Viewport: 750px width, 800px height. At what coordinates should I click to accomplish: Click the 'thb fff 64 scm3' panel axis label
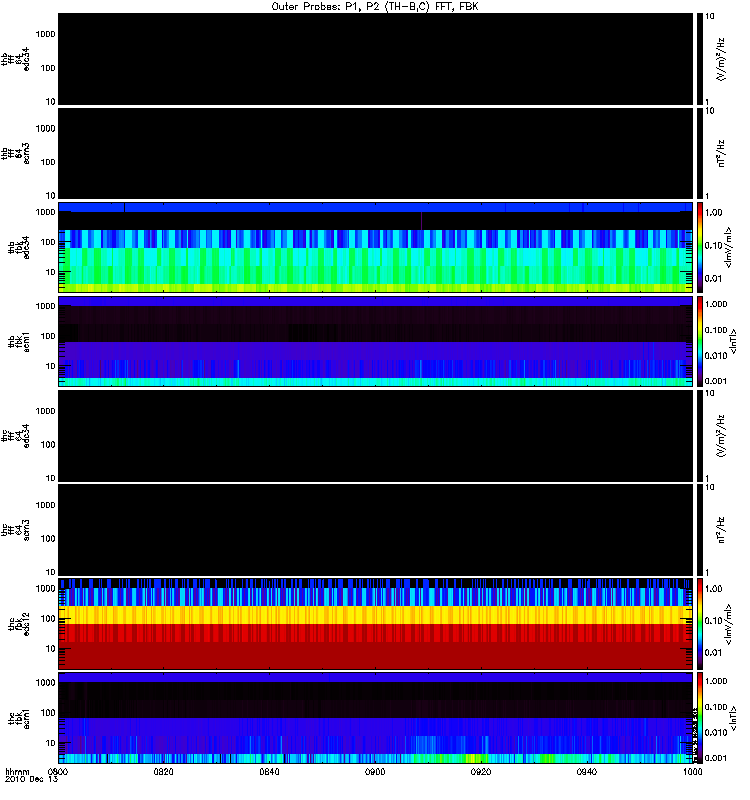tap(15, 154)
